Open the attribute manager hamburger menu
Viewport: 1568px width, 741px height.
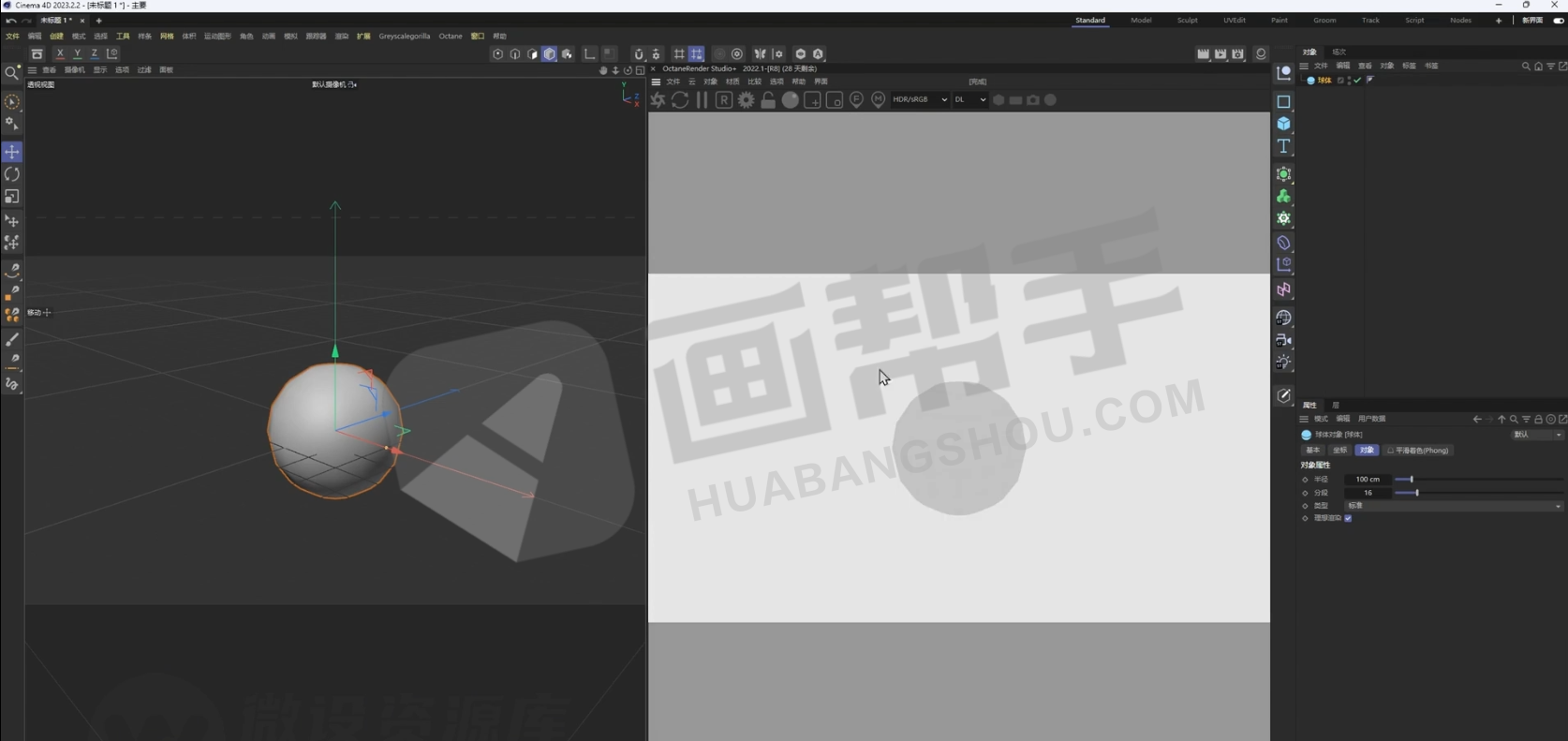[x=1304, y=420]
